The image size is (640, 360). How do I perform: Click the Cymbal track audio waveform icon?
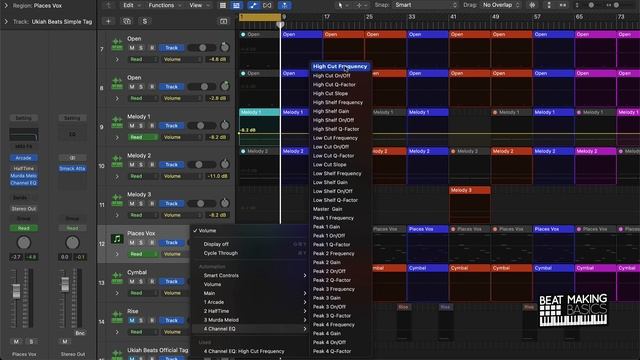(x=117, y=278)
